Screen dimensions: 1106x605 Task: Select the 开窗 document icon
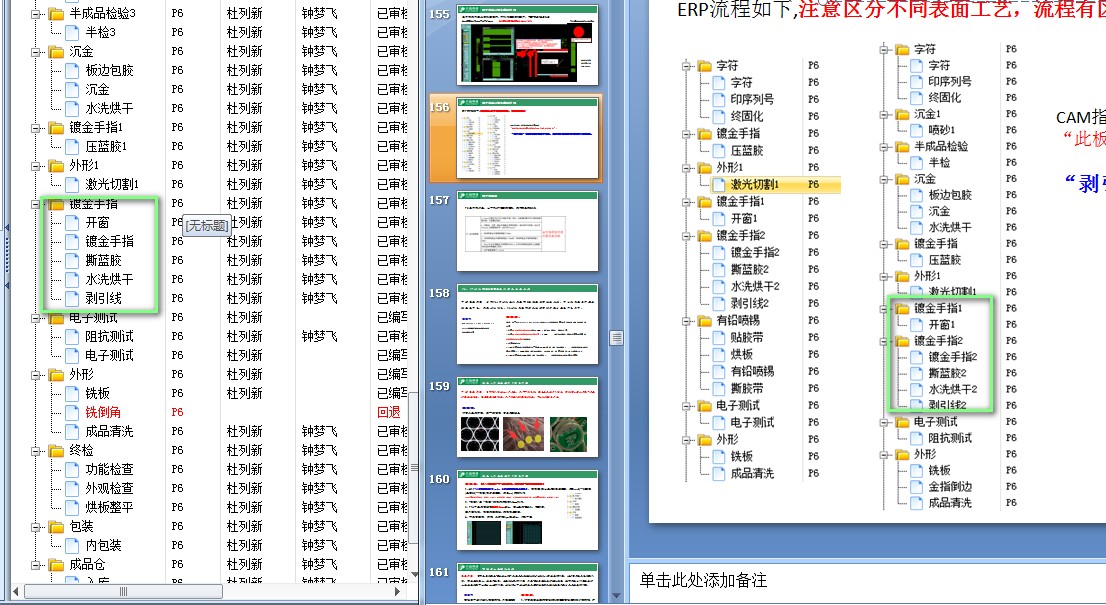click(72, 223)
